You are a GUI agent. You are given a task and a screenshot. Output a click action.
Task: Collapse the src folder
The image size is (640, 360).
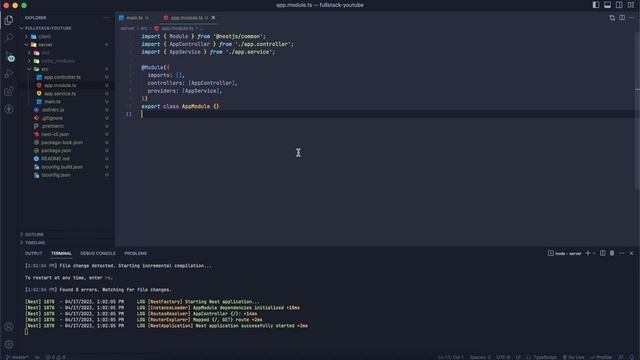(x=44, y=69)
